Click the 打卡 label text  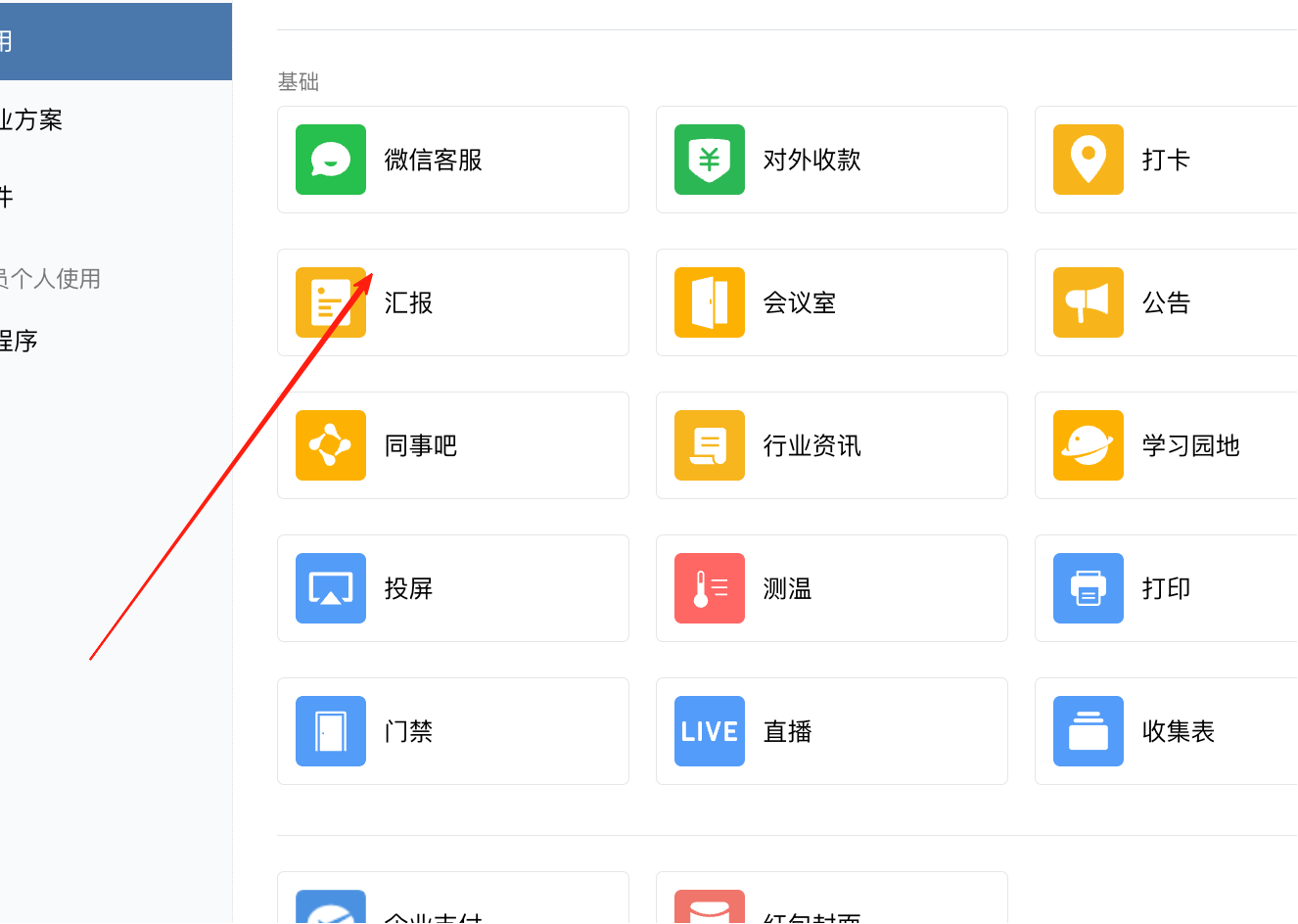click(x=1166, y=160)
